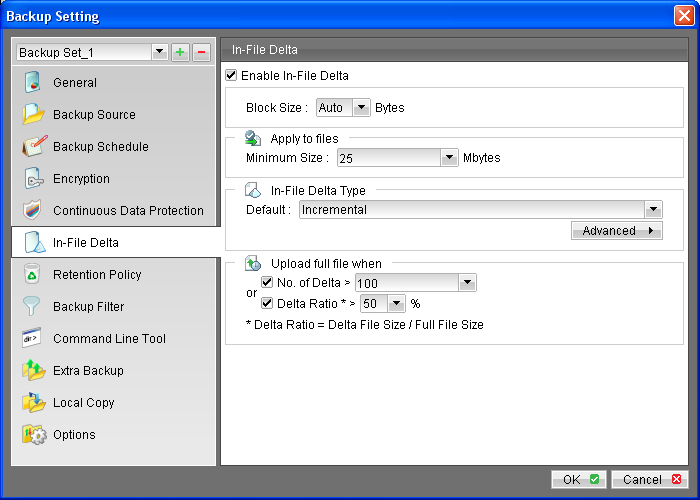Open the Minimum Size dropdown
Screen dimensions: 700x500
[x=449, y=158]
